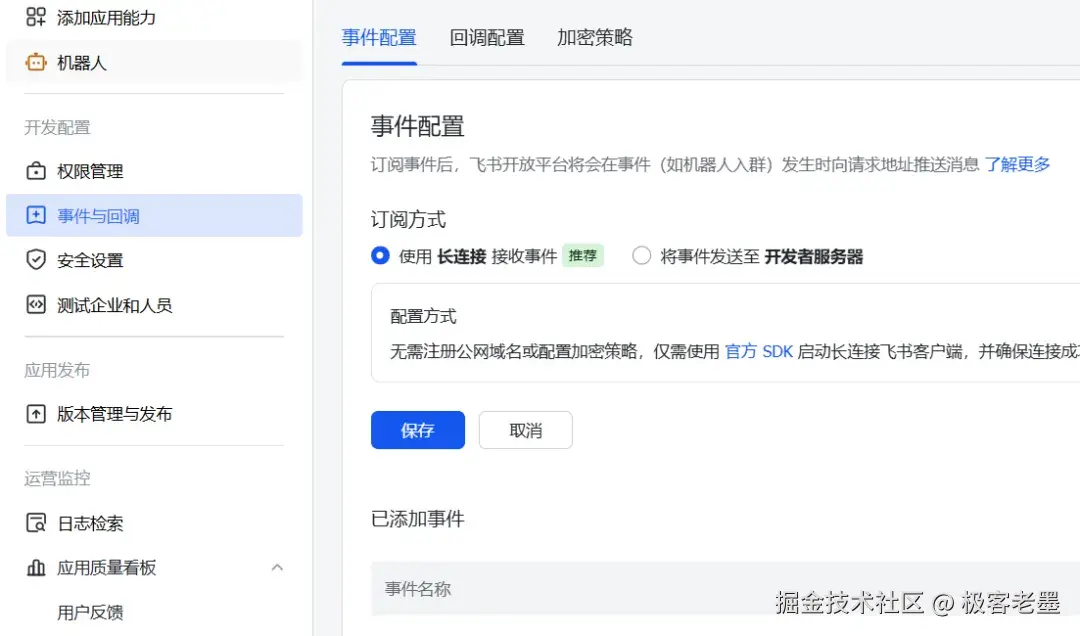Select 使用长连接接收事件 radio option
Screen dimensions: 1080x636
[x=380, y=256]
